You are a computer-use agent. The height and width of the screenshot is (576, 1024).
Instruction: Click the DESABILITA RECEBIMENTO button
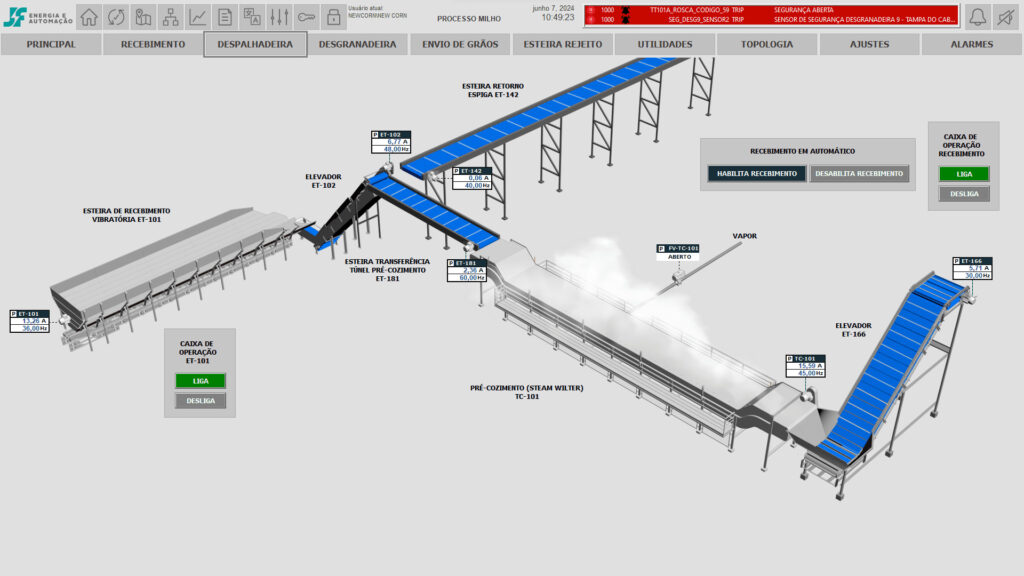click(x=859, y=174)
